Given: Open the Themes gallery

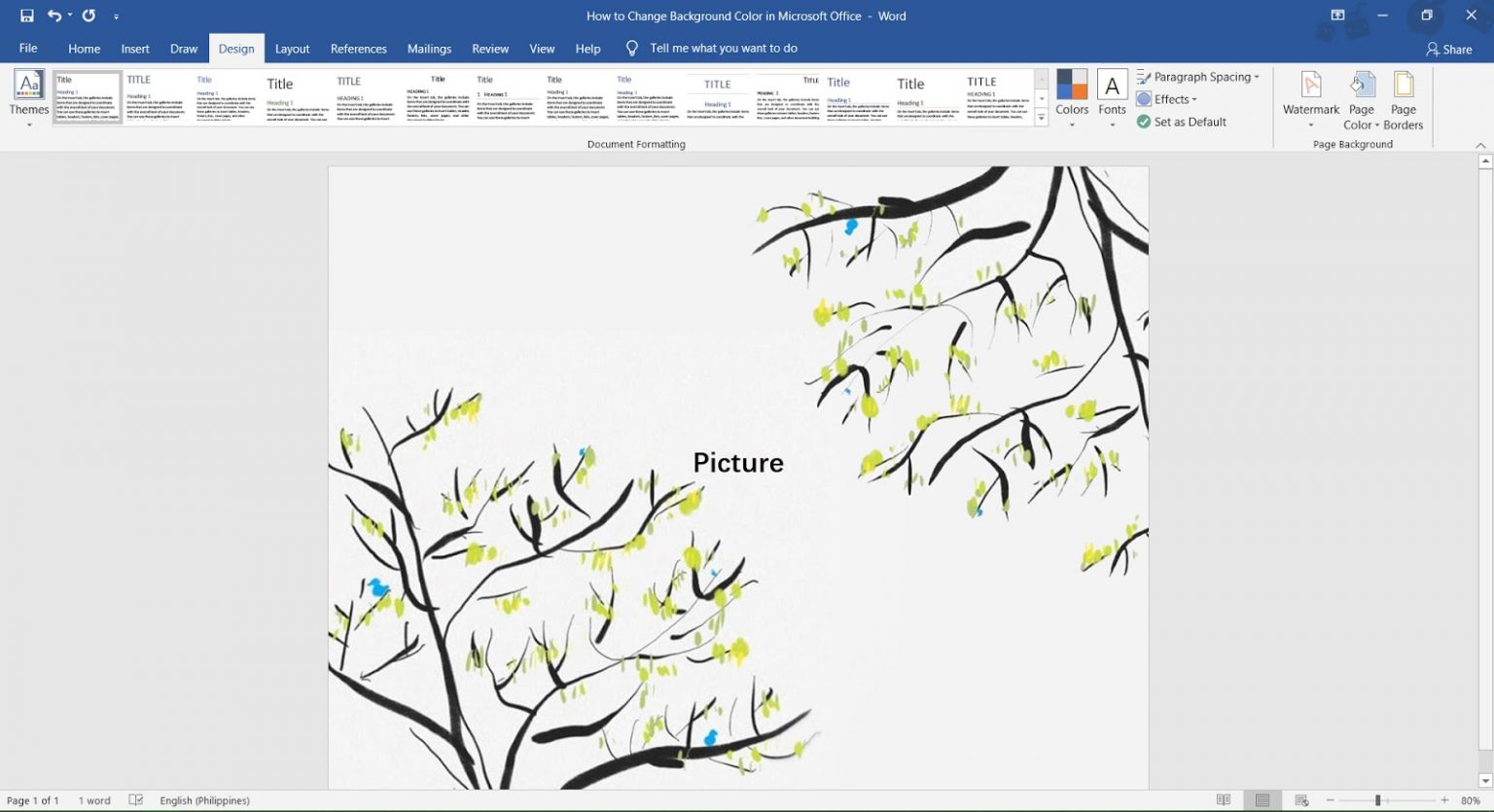Looking at the screenshot, I should (28, 94).
